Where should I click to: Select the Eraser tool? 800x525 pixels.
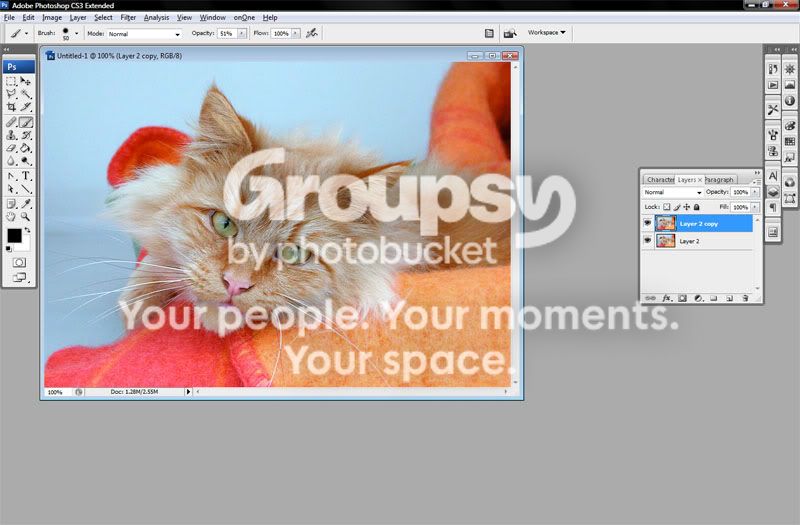[x=11, y=148]
